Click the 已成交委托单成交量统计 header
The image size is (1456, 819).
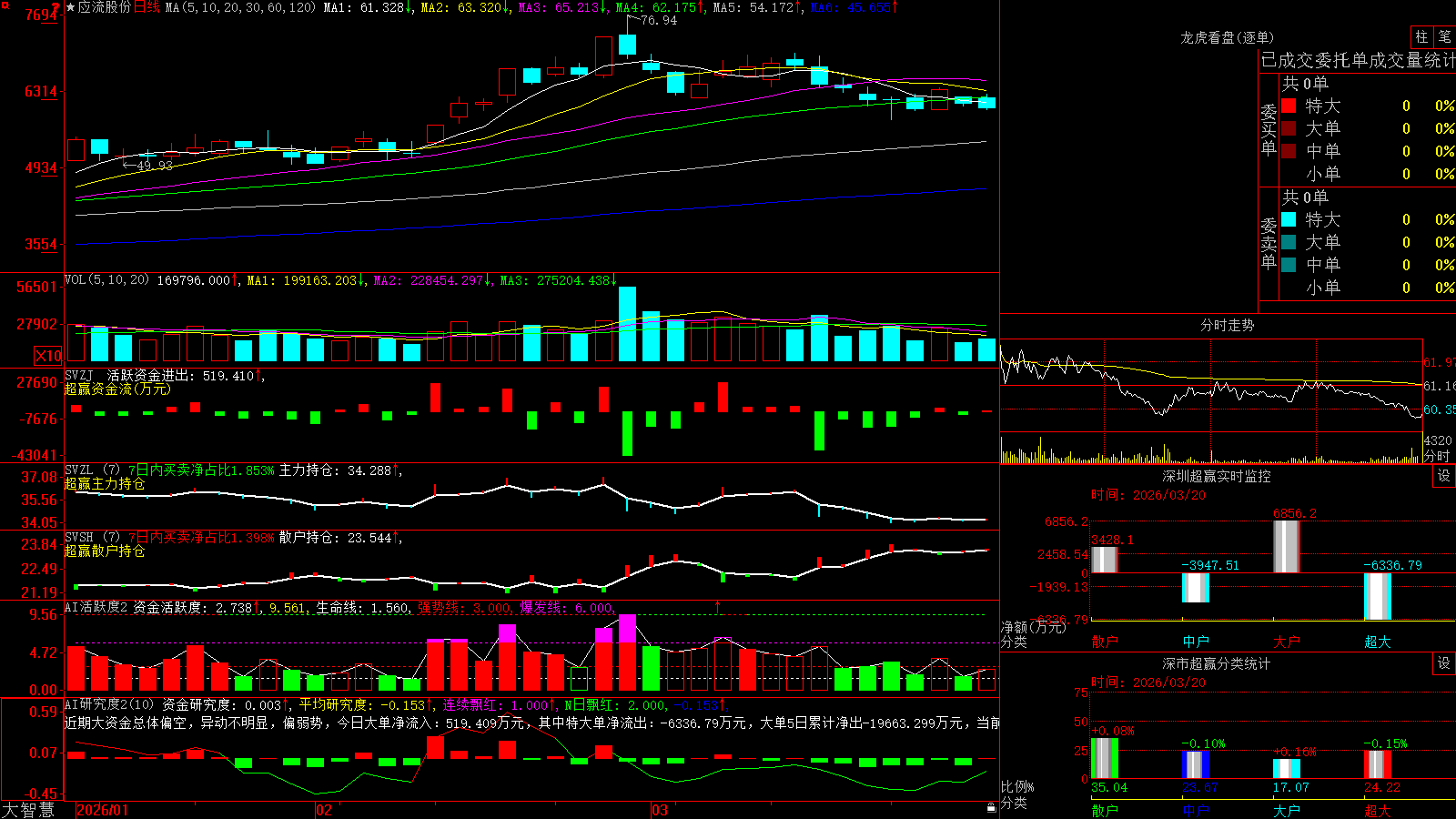tap(1358, 60)
